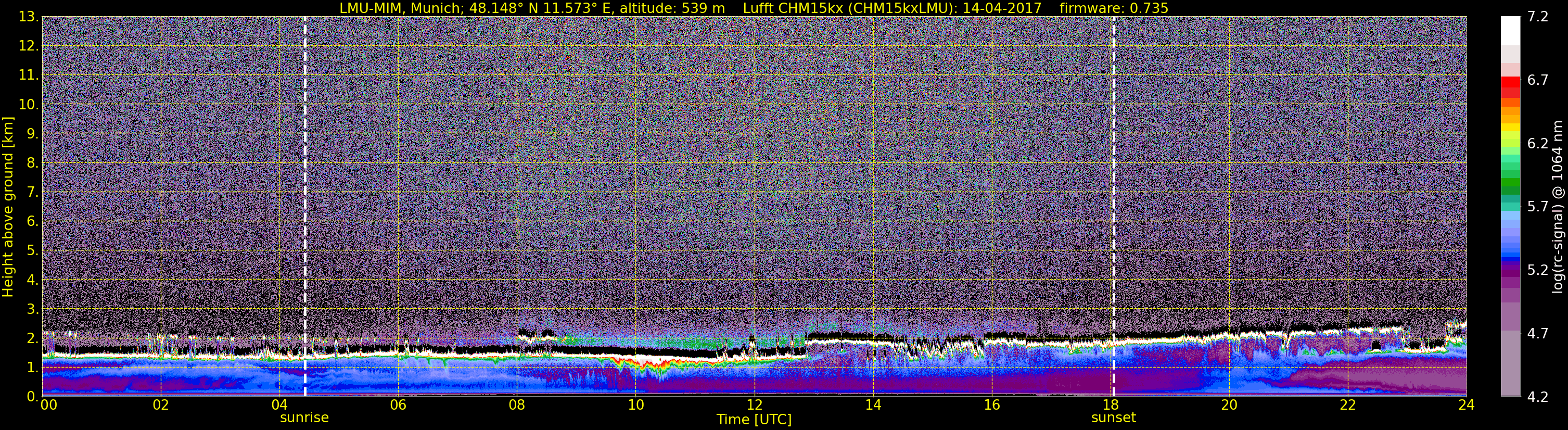Click the 5.7 colorbar value label
Screen dimensions: 1568x430
coord(1538,207)
